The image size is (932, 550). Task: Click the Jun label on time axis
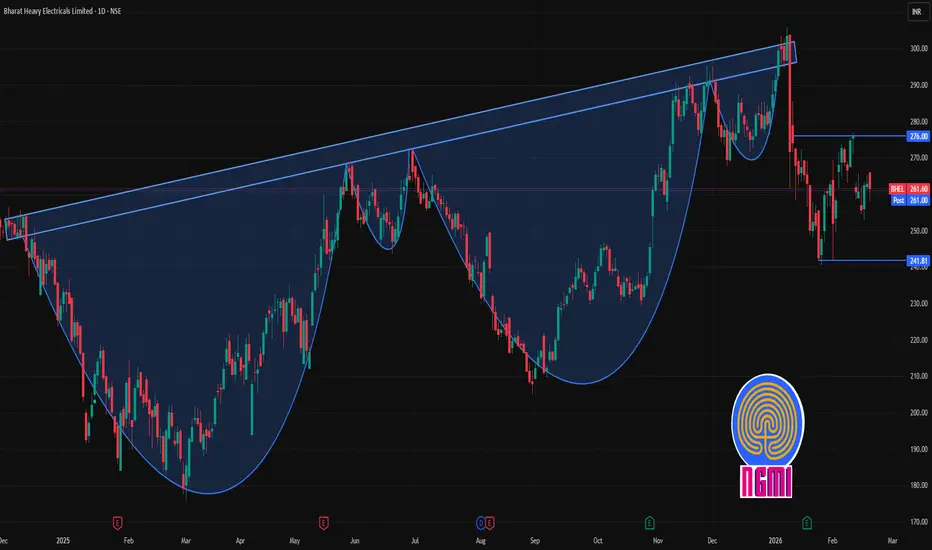click(x=355, y=540)
